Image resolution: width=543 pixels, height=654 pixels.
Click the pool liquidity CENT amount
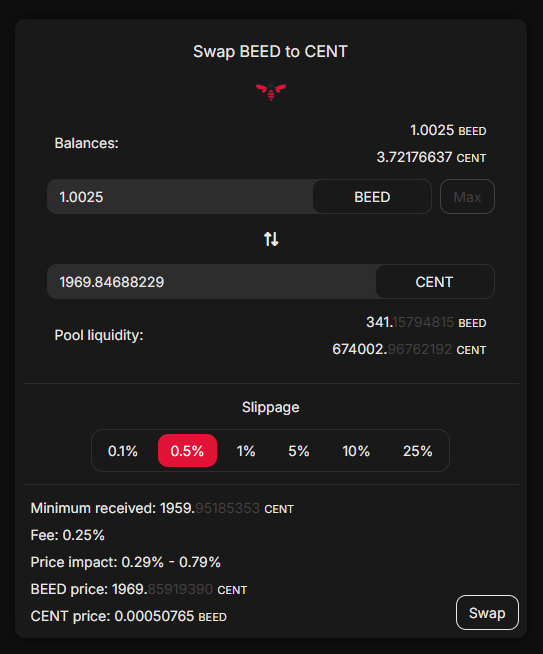coord(409,349)
